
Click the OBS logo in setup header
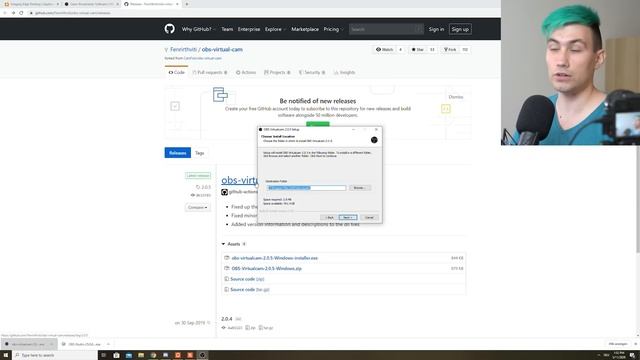(x=374, y=140)
